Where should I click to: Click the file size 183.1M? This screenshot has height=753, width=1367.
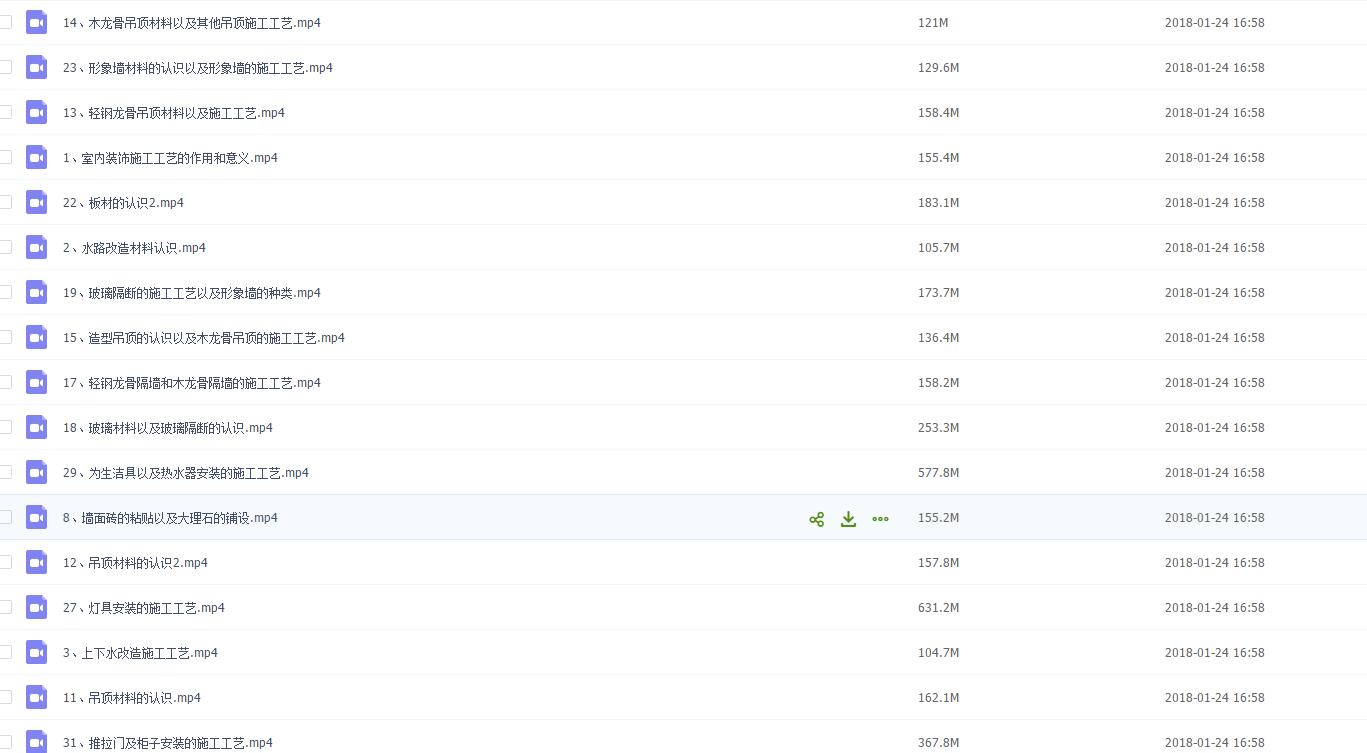(x=939, y=202)
